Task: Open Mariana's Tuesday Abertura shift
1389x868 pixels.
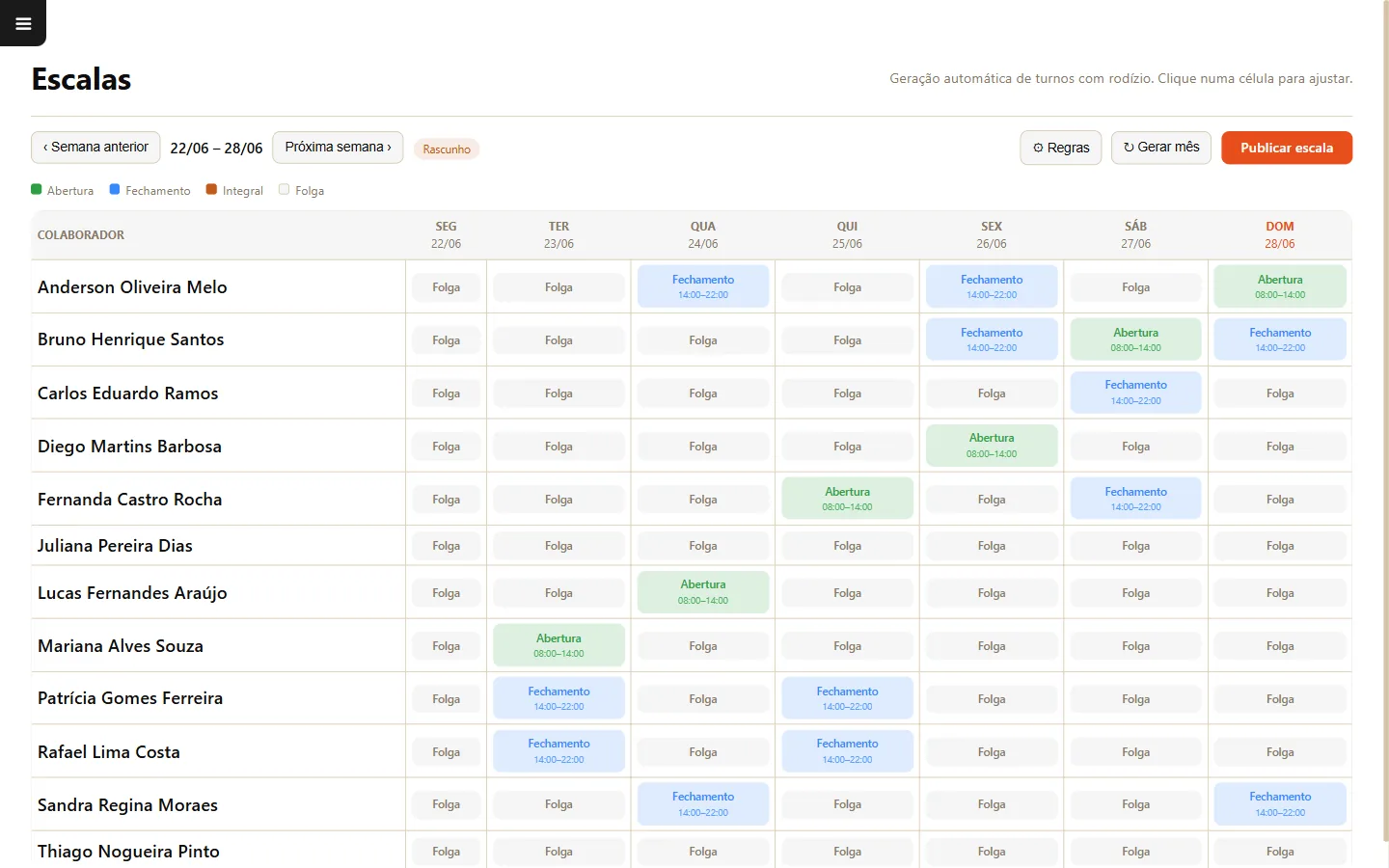Action: tap(558, 645)
